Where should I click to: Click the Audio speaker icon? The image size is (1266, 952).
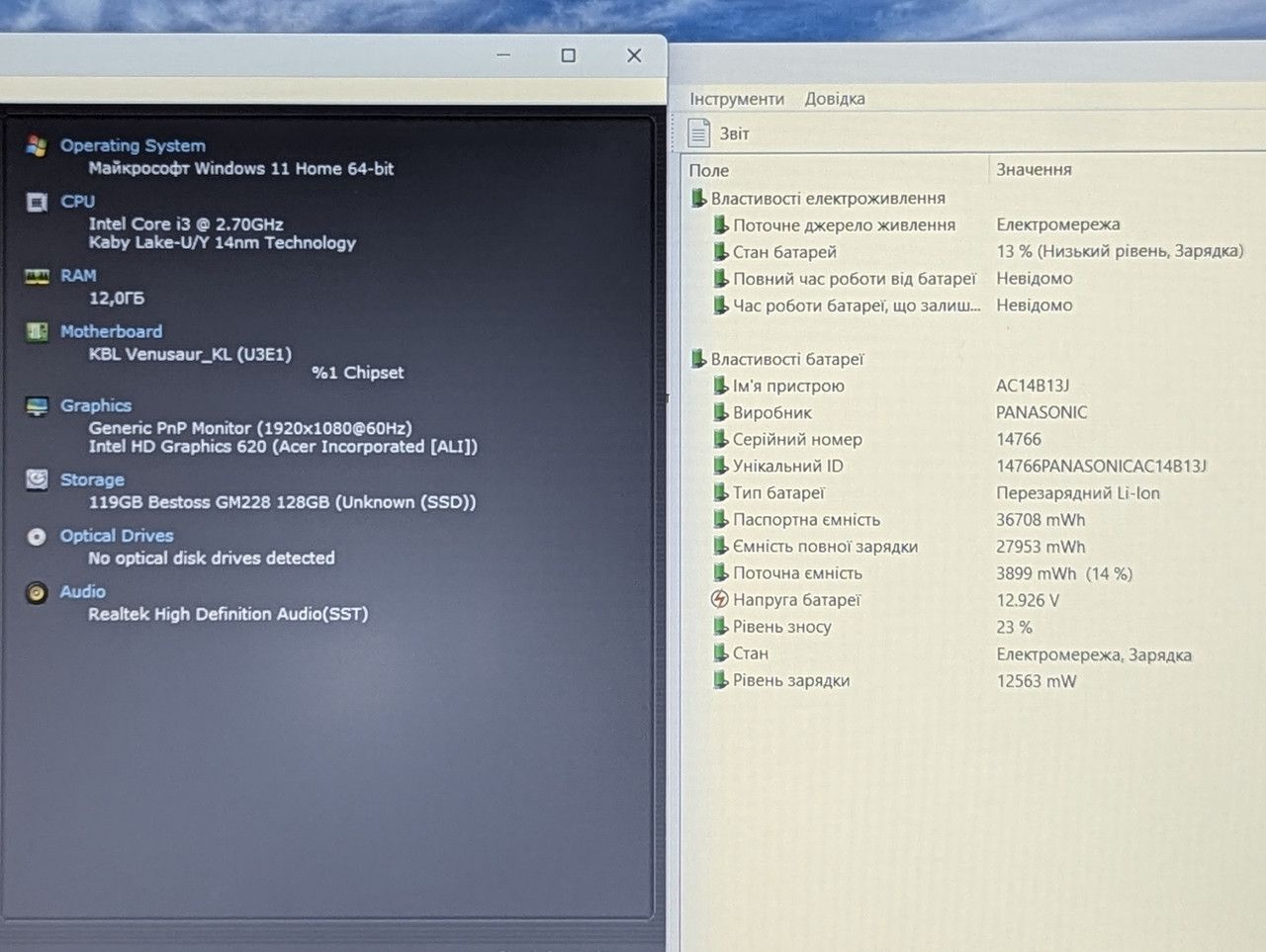tap(37, 592)
